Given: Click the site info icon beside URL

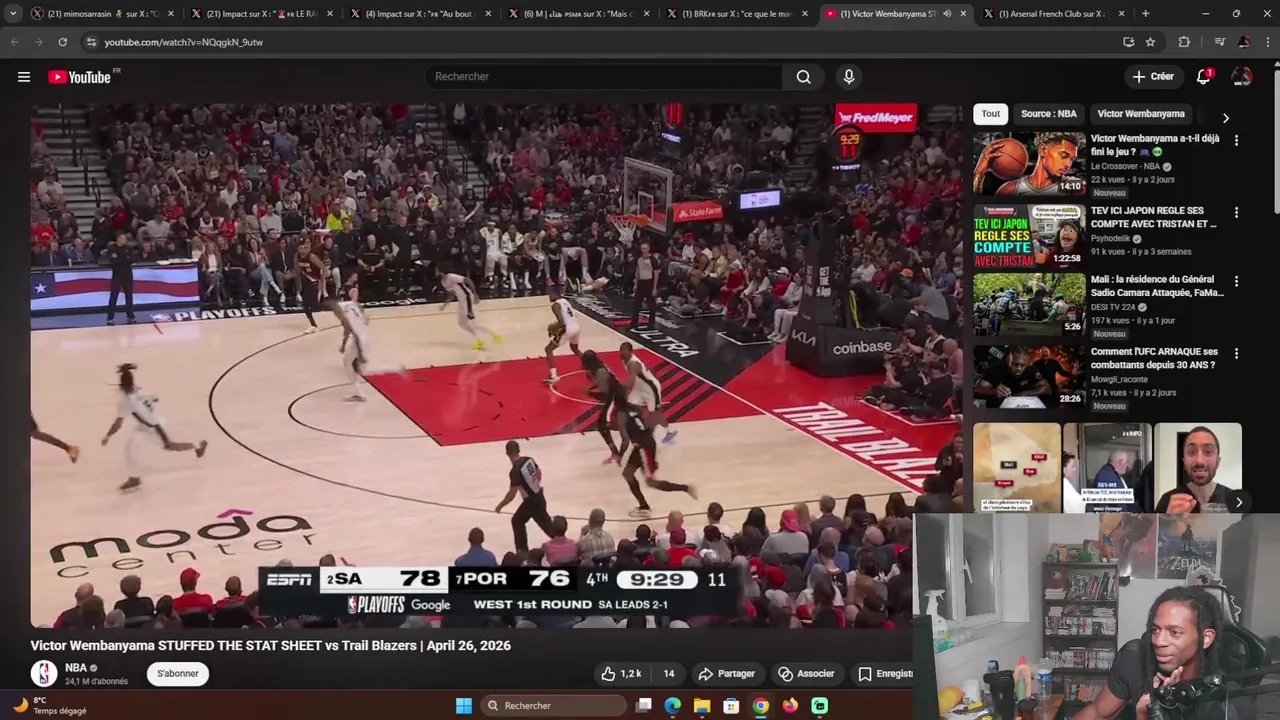Looking at the screenshot, I should 91,42.
